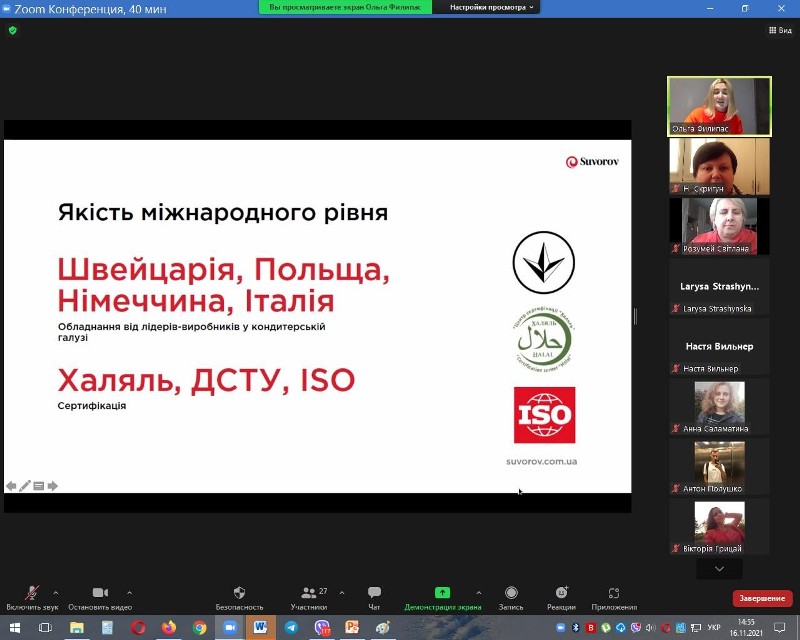Open Приложения apps panel
Image resolution: width=800 pixels, height=640 pixels.
(x=614, y=598)
